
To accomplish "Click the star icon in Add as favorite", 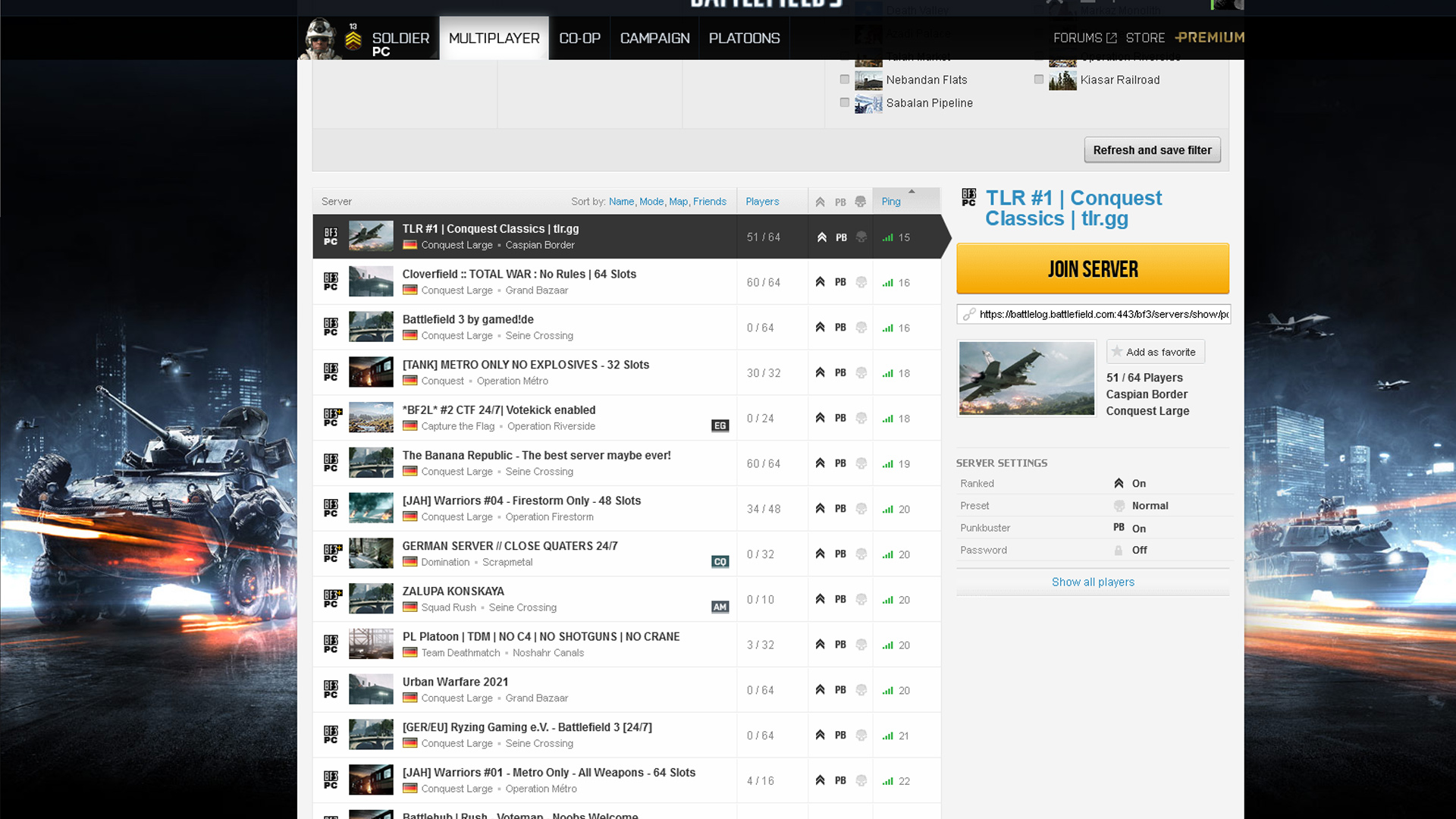I will click(x=1117, y=352).
